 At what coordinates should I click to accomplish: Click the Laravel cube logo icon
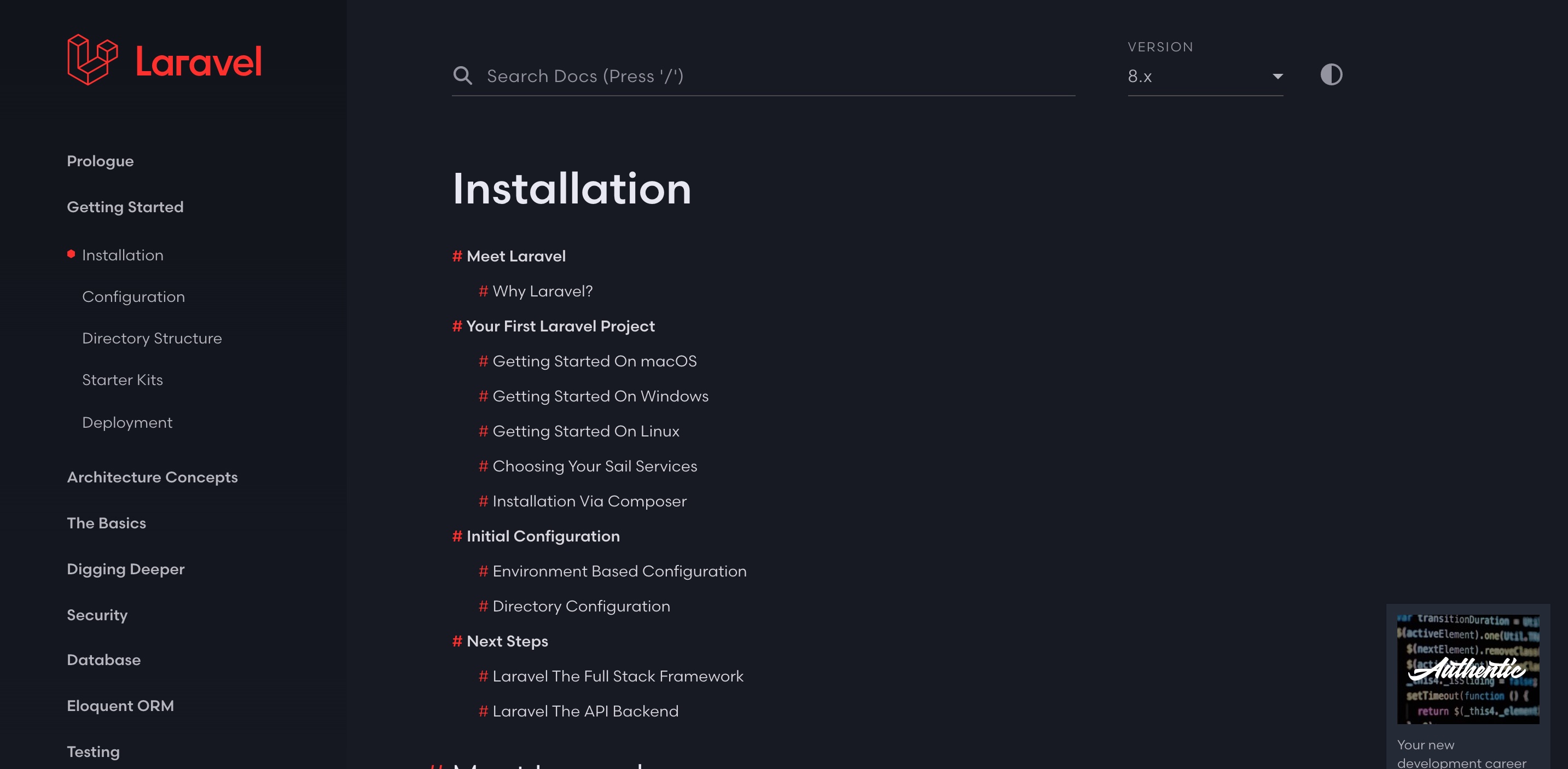pyautogui.click(x=92, y=60)
